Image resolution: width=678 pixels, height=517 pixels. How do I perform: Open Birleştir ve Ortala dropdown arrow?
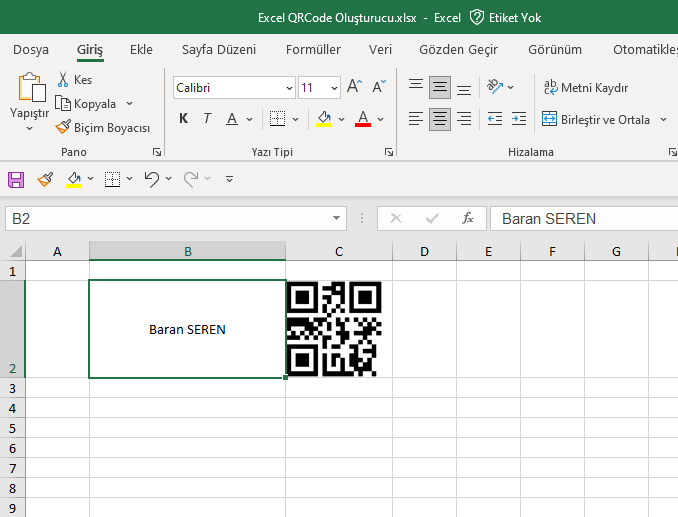tap(663, 119)
